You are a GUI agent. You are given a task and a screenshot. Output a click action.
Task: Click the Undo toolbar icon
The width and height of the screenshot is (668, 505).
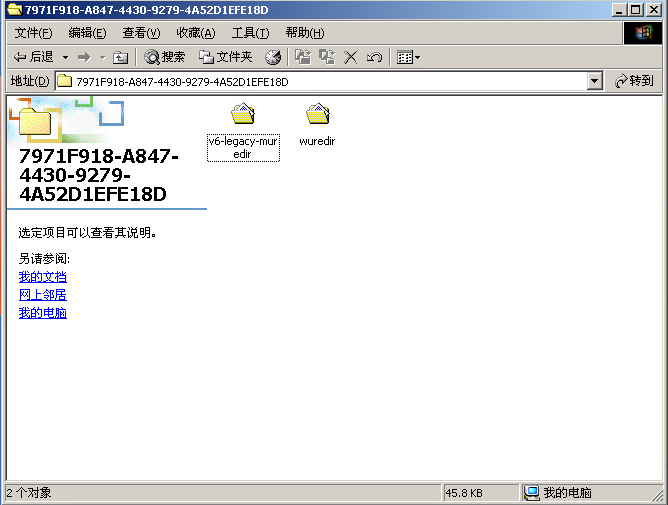[x=374, y=57]
